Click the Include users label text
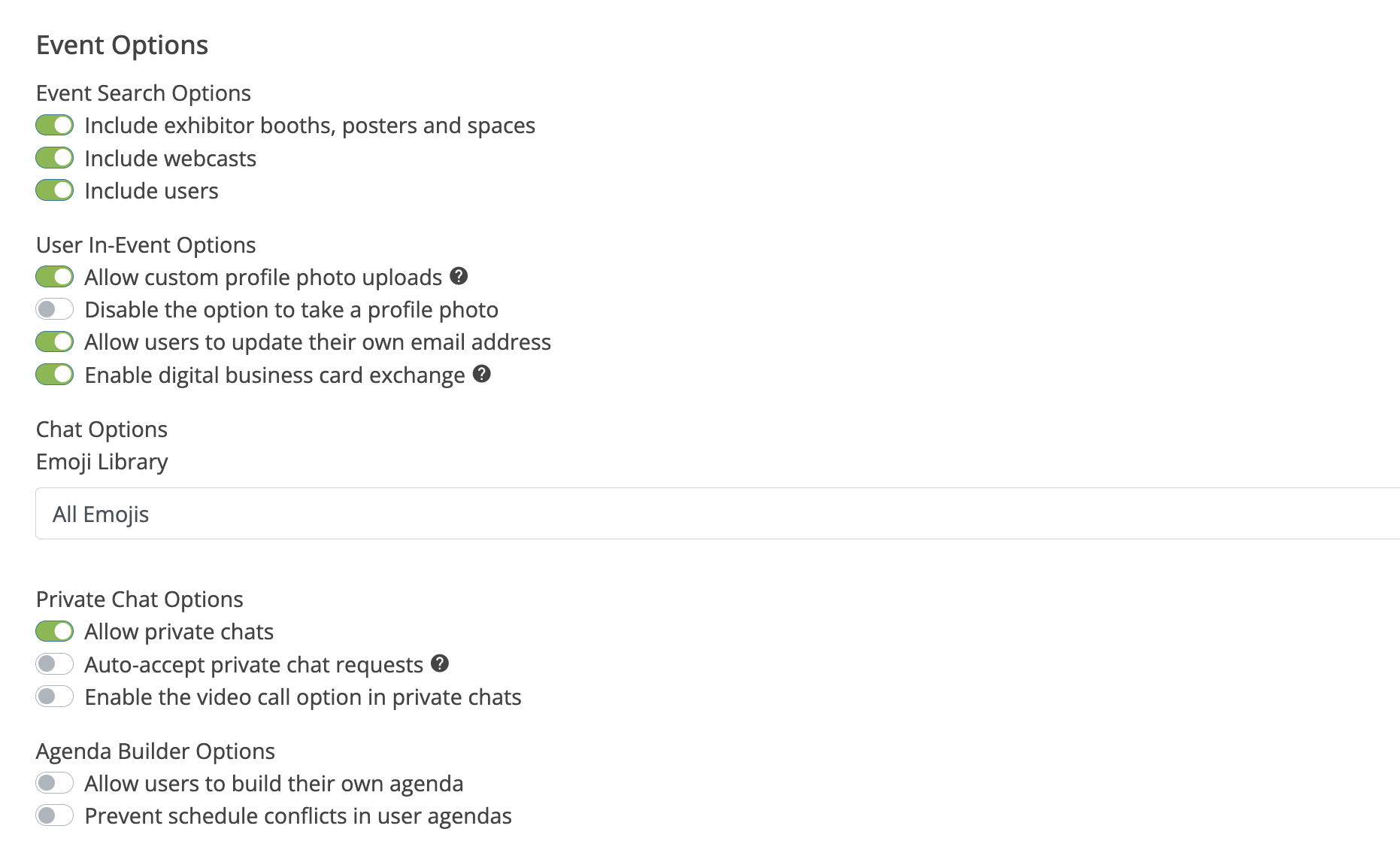Viewport: 1400px width, 853px height. click(x=151, y=191)
